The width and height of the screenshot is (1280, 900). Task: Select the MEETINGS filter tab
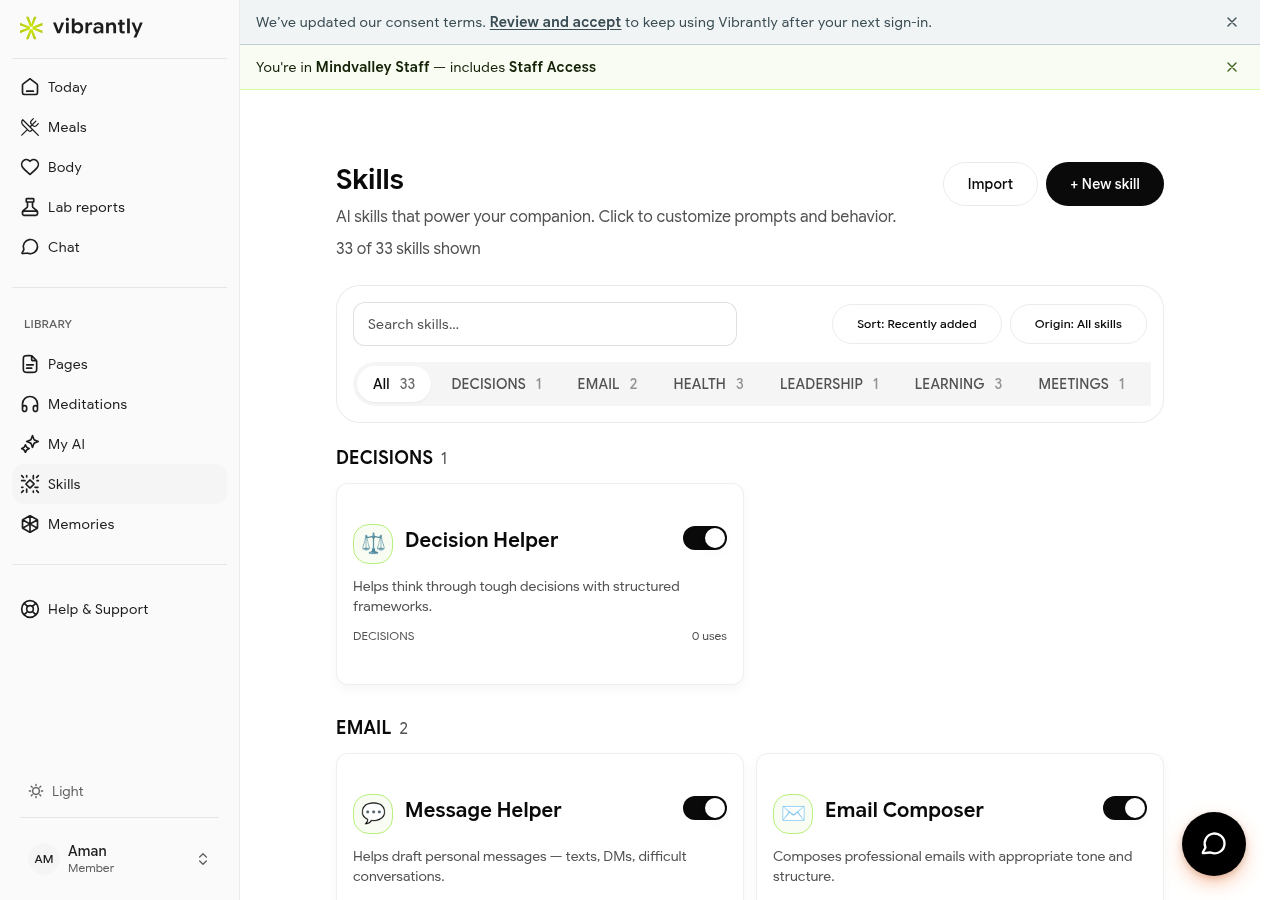1082,384
